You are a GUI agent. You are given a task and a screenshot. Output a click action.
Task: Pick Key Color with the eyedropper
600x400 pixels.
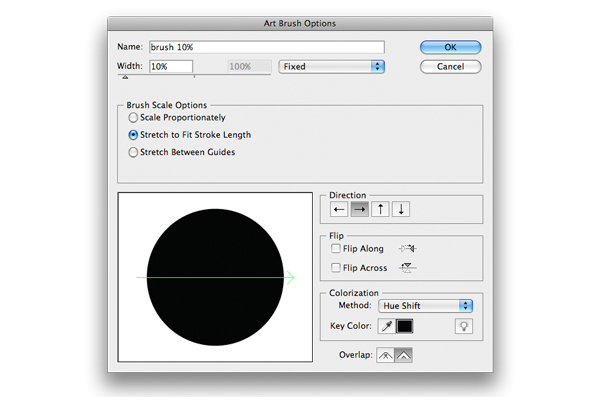coord(387,326)
